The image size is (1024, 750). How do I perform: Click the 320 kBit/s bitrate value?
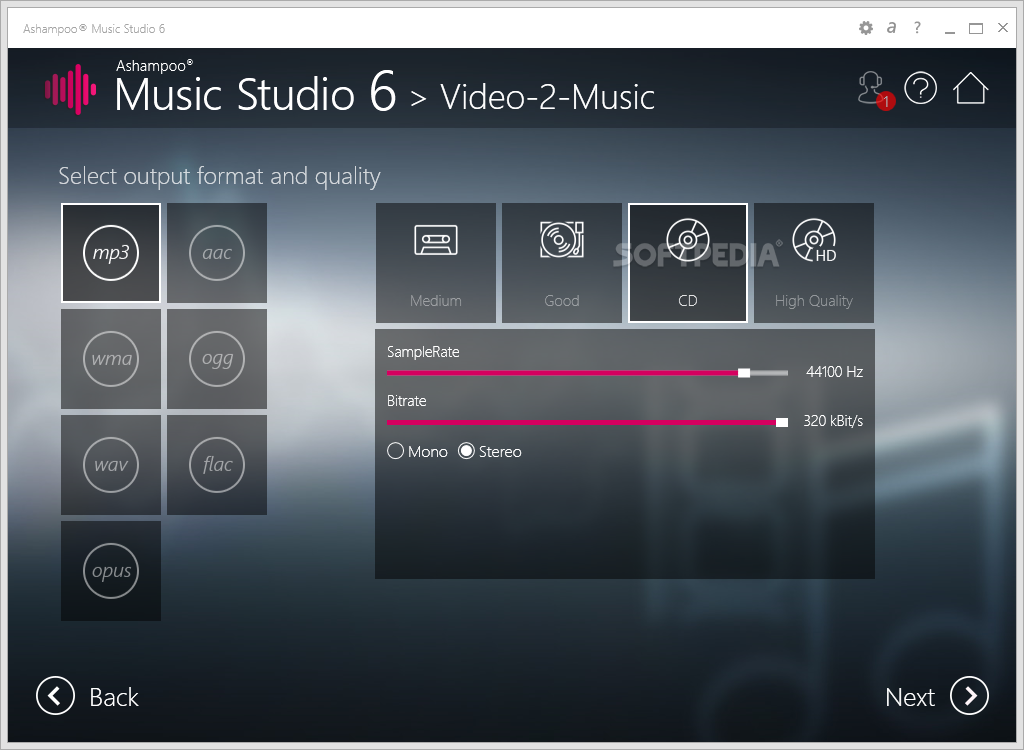point(833,421)
